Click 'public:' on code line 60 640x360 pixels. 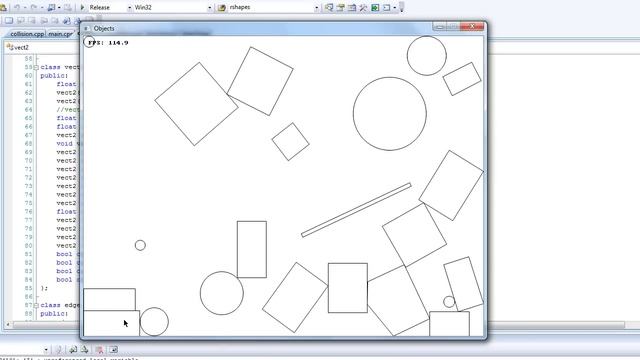54,76
